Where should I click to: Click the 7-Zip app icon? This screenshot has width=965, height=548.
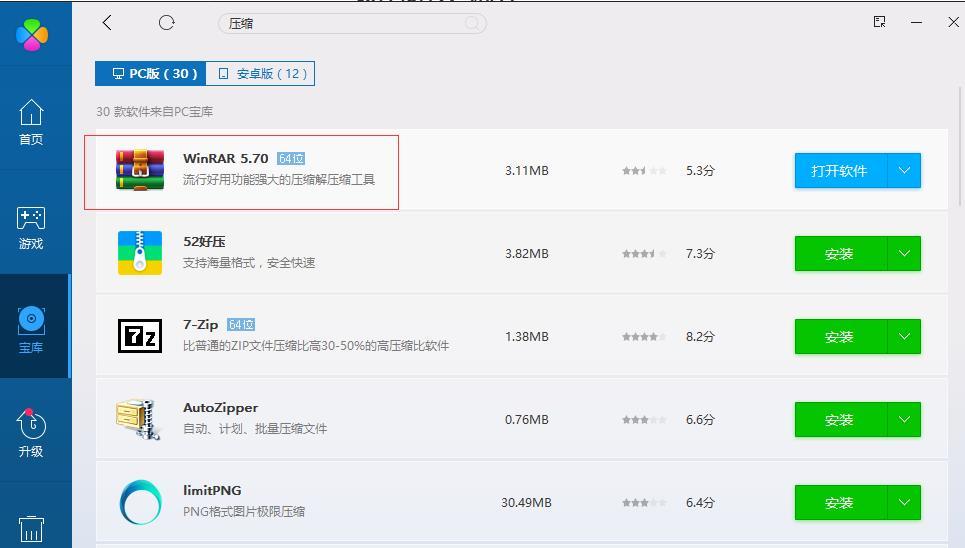click(x=140, y=336)
